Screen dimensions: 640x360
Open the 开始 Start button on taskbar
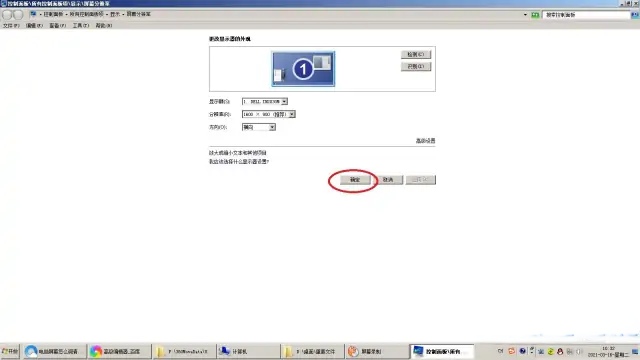(10, 351)
